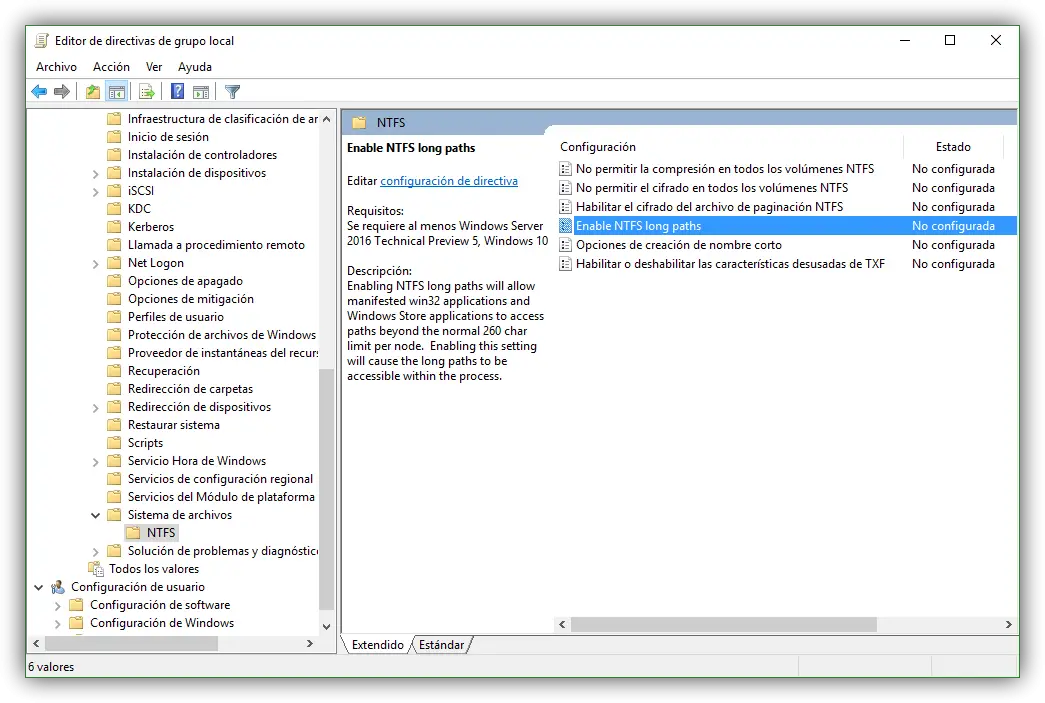This screenshot has width=1045, height=703.
Task: Select No permitir el cifrado en todos los volúmenes NTFS
Action: coord(712,188)
